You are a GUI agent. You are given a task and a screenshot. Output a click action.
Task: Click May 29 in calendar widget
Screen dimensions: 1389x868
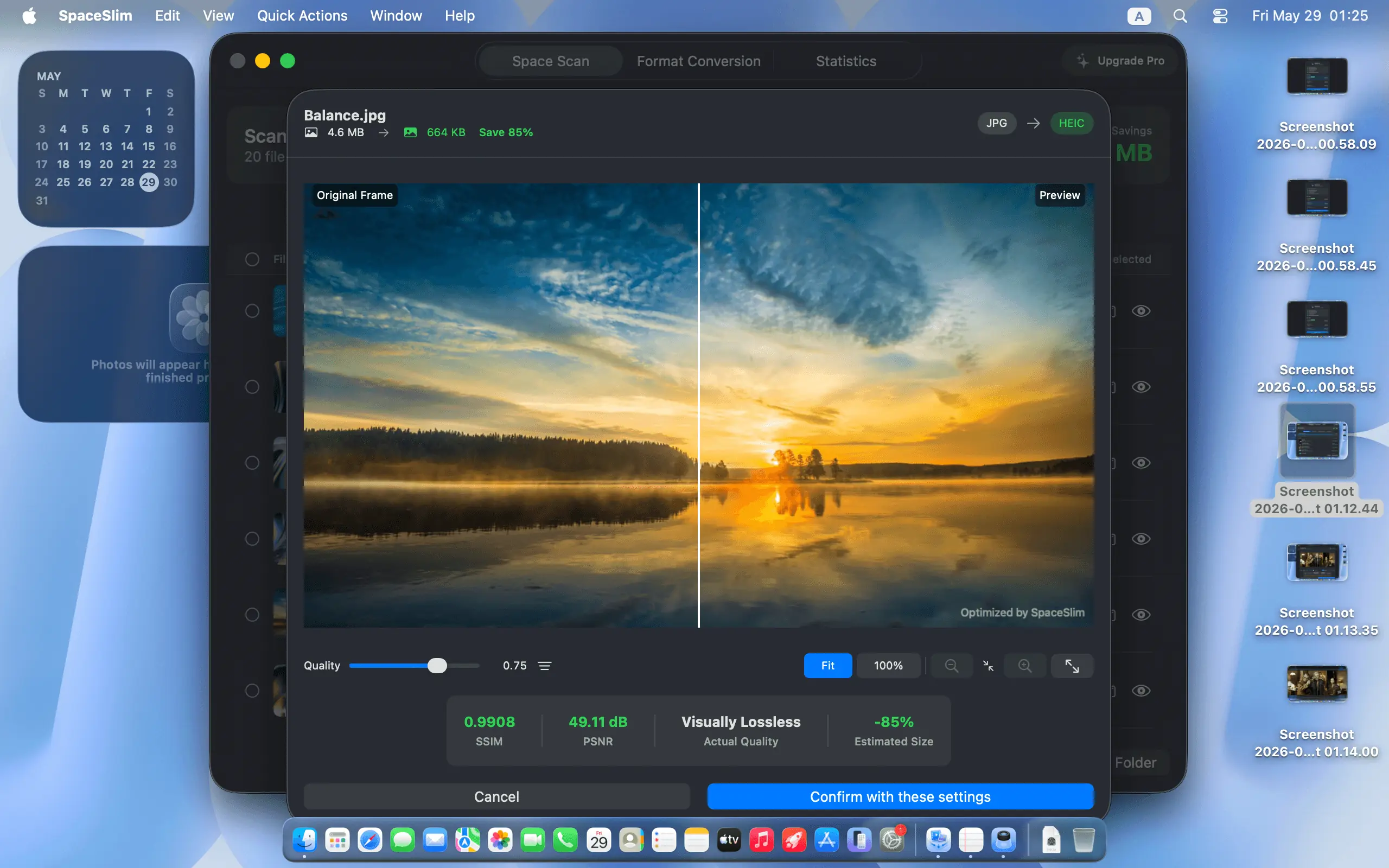pyautogui.click(x=149, y=182)
